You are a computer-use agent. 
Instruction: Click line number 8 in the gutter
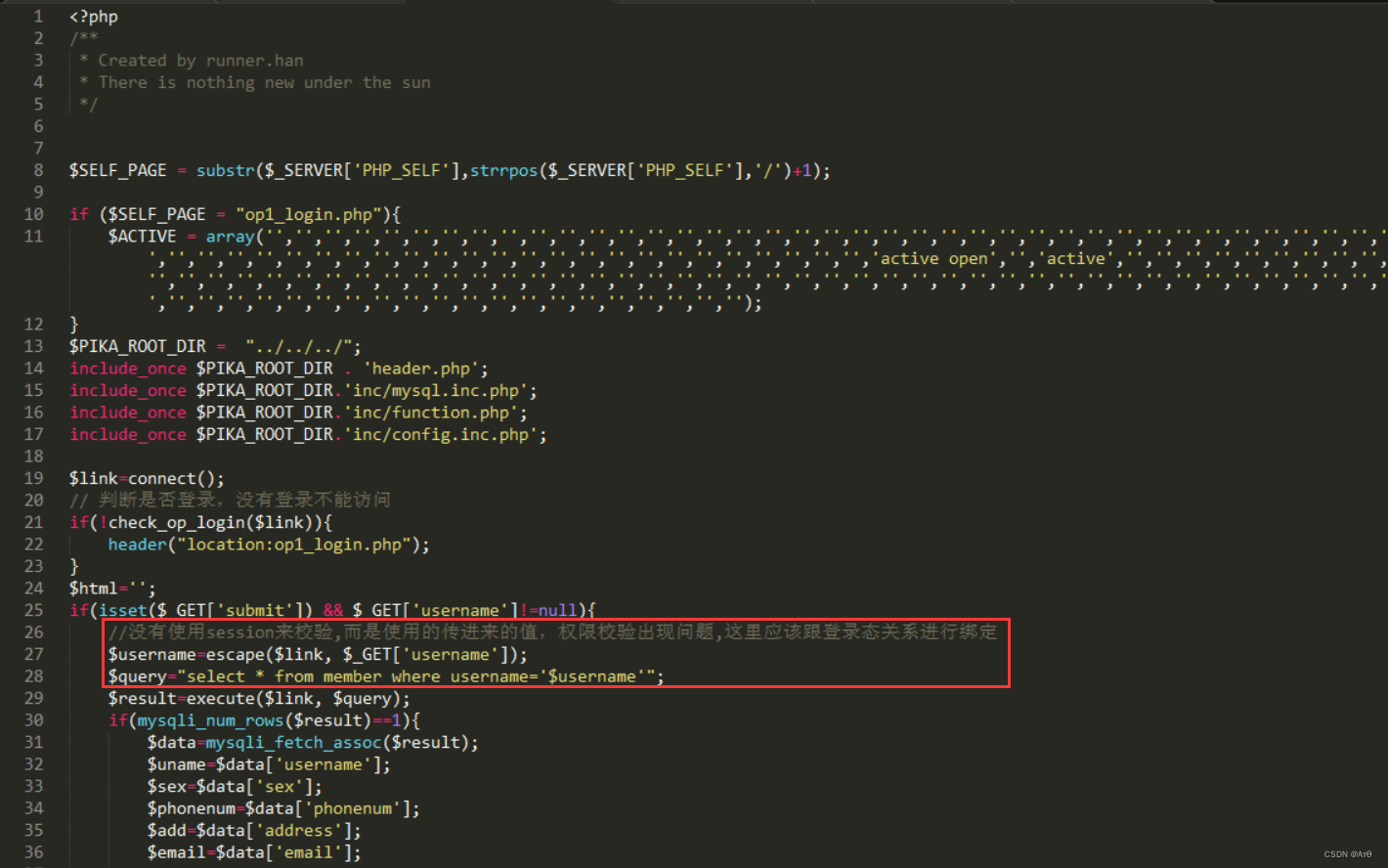point(38,170)
